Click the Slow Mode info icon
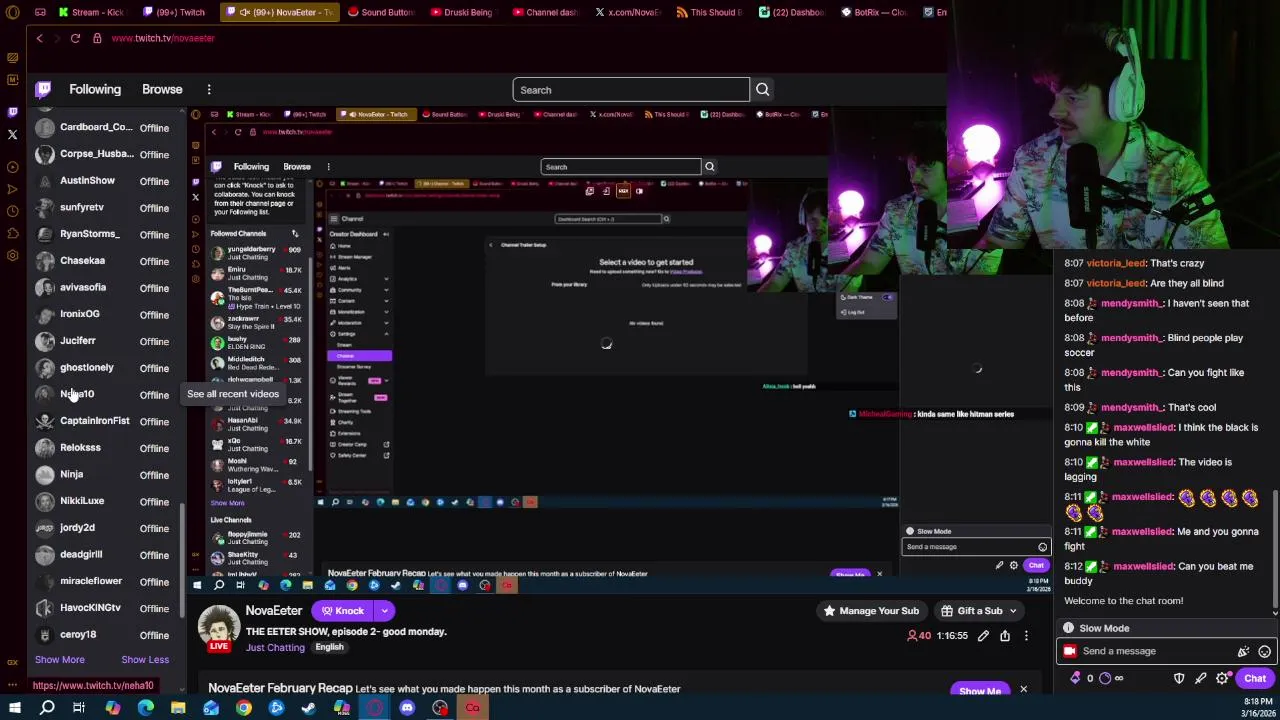1280x720 pixels. coord(1069,628)
